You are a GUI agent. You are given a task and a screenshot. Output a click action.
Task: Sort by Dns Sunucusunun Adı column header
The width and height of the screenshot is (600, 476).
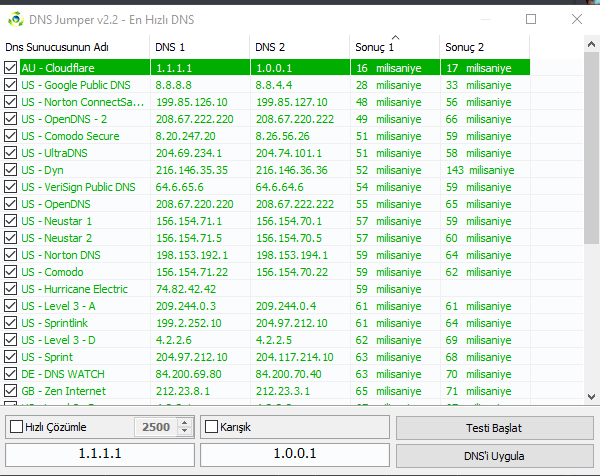tap(76, 47)
